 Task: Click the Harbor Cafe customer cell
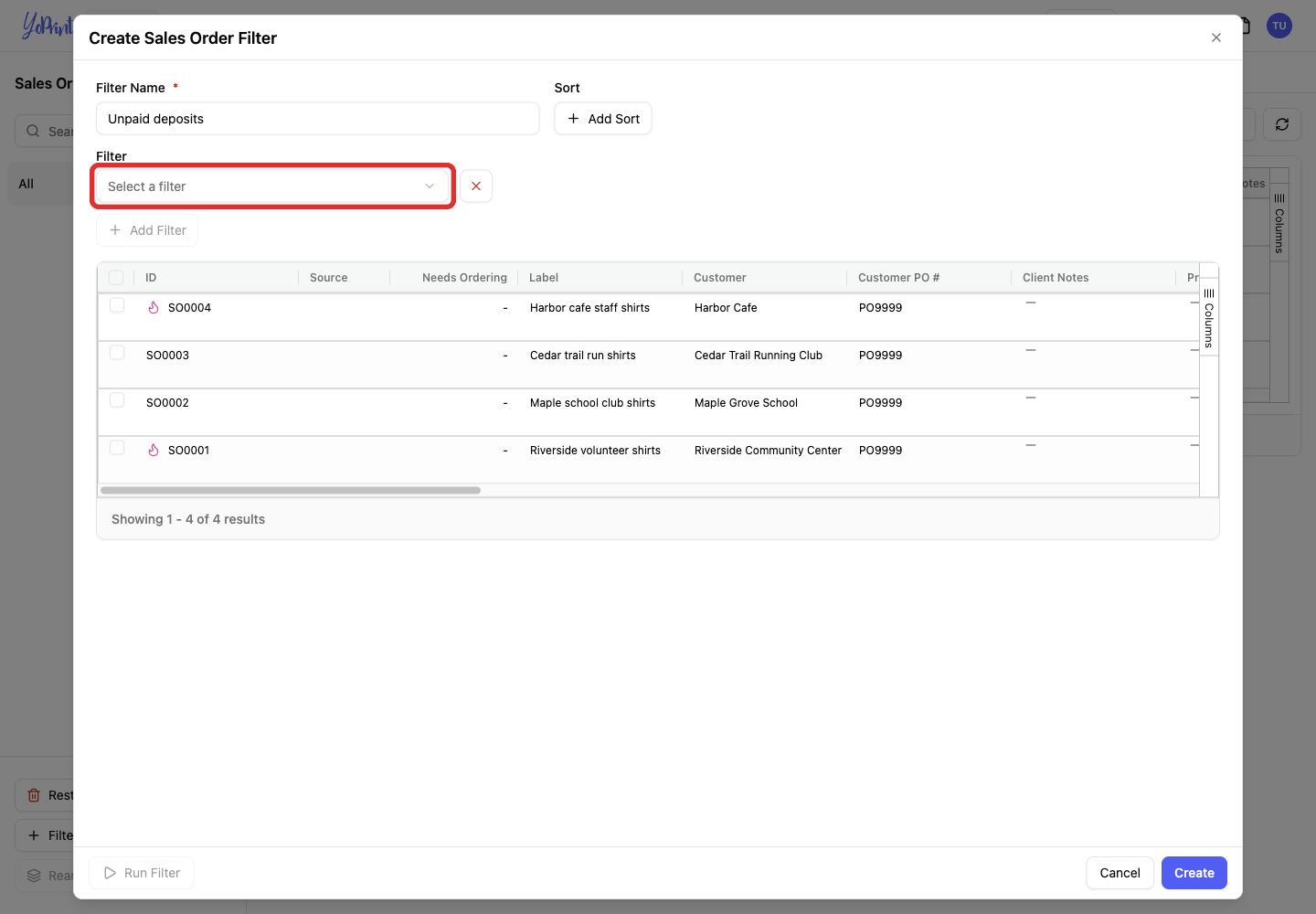pos(726,308)
